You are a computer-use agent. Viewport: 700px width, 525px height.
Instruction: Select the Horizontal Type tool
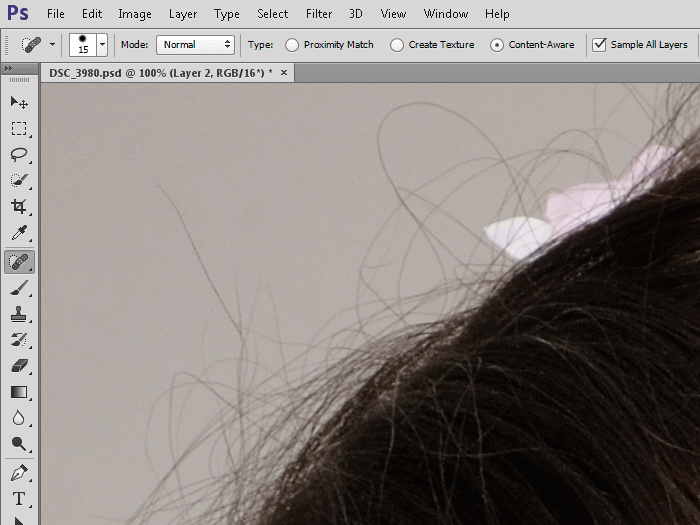tap(19, 499)
